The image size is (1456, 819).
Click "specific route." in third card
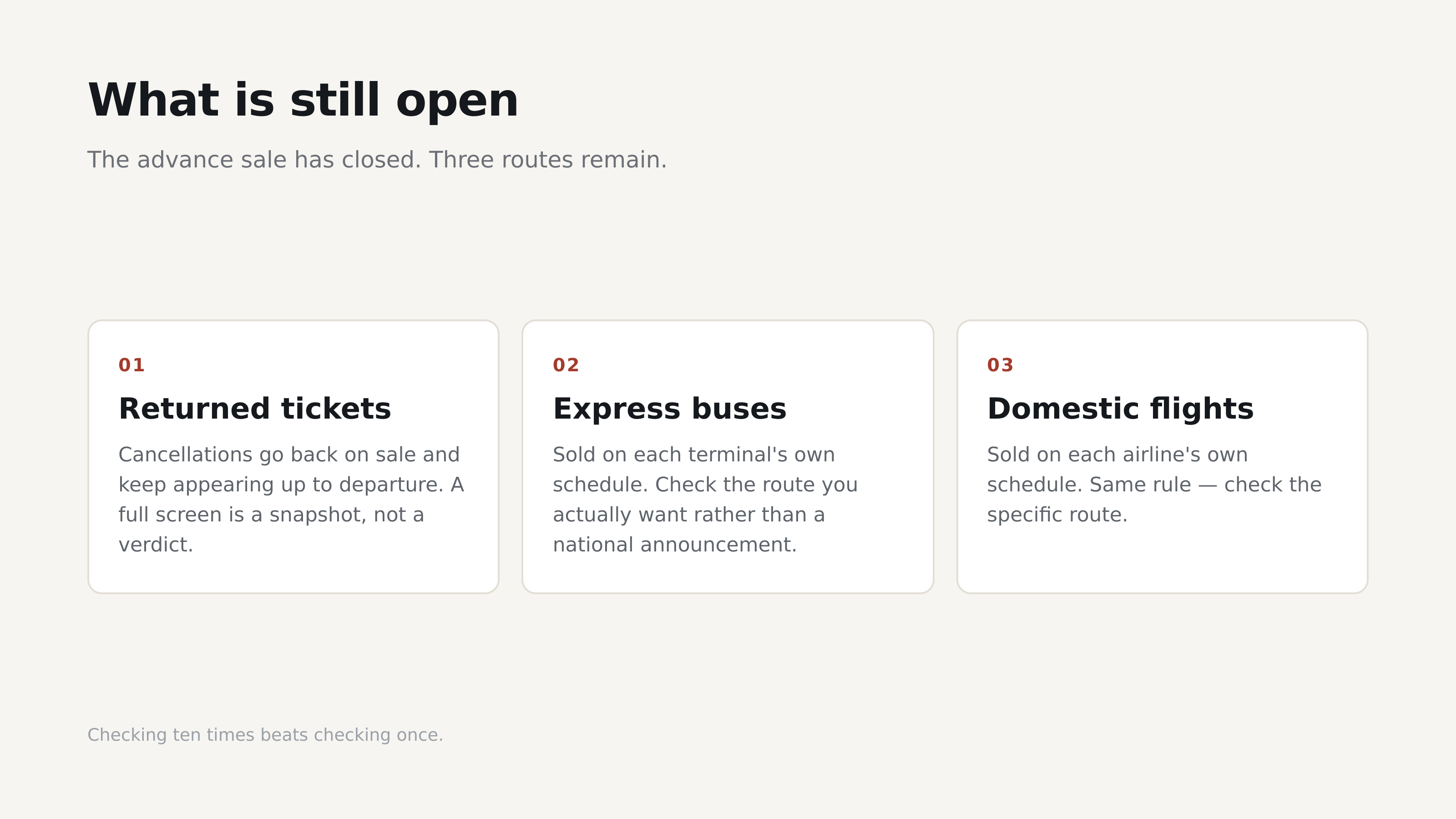tap(1057, 515)
